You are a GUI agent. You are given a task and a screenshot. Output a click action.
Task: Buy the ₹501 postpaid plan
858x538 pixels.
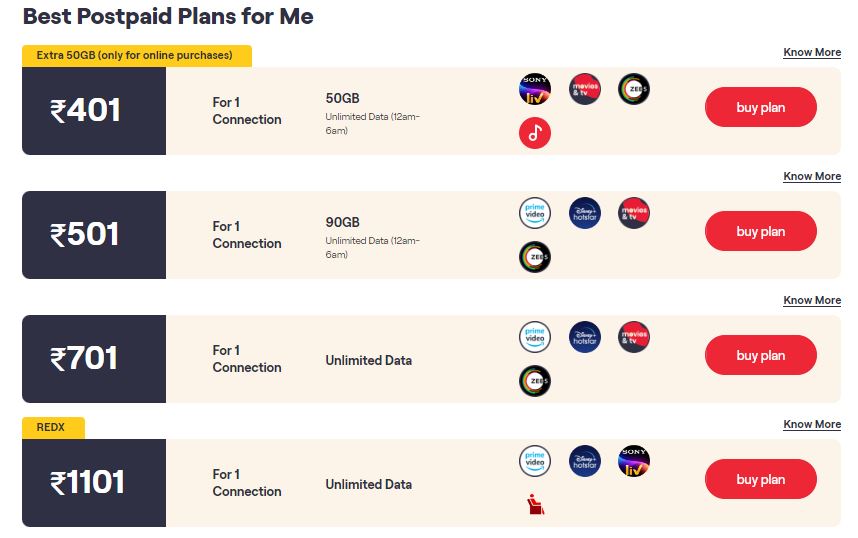[x=760, y=232]
